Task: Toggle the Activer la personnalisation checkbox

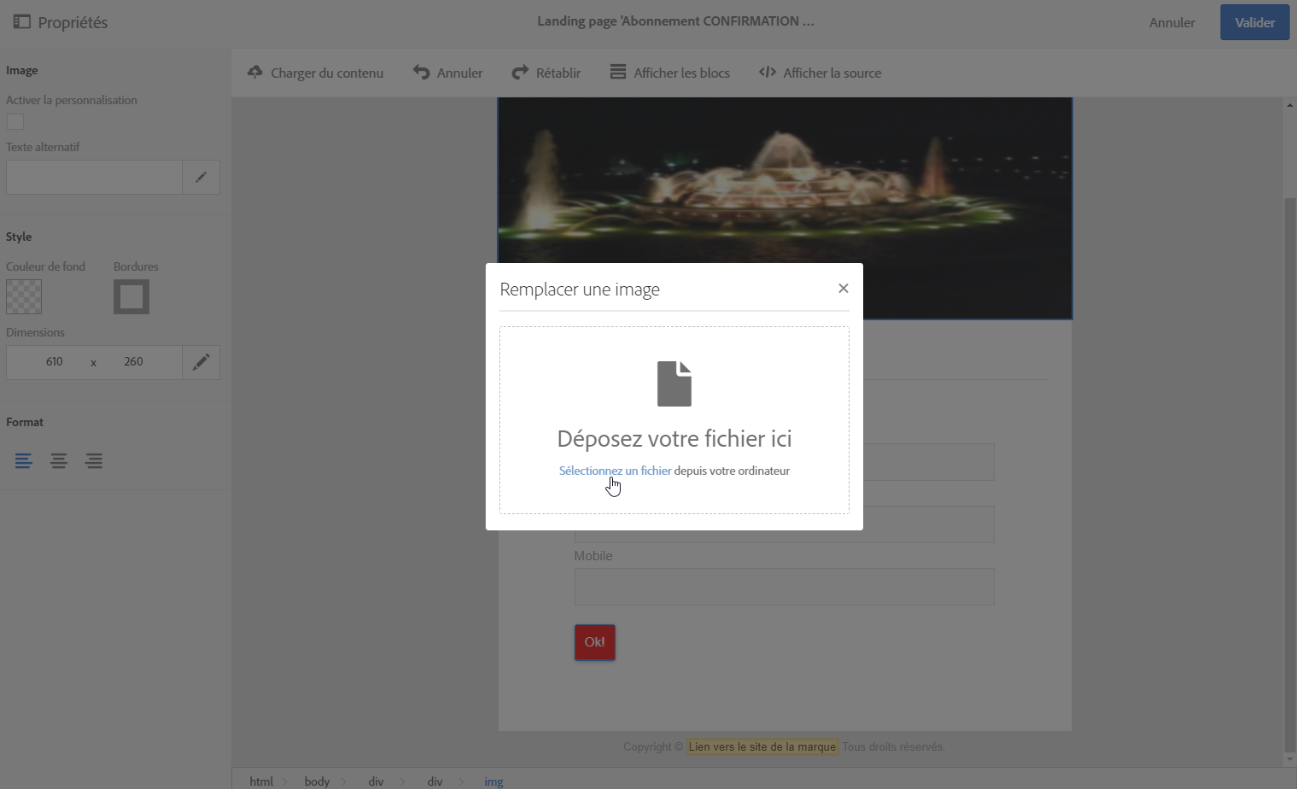Action: [15, 121]
